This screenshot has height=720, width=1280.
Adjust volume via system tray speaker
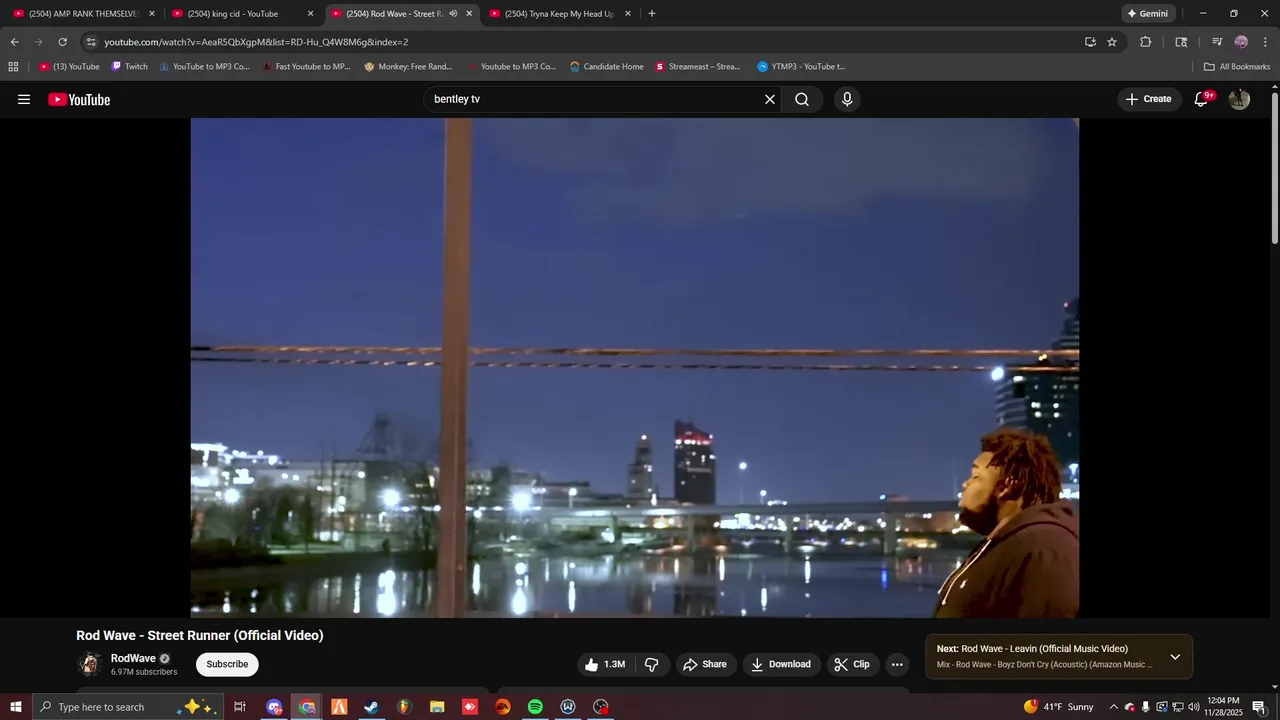pos(1193,707)
